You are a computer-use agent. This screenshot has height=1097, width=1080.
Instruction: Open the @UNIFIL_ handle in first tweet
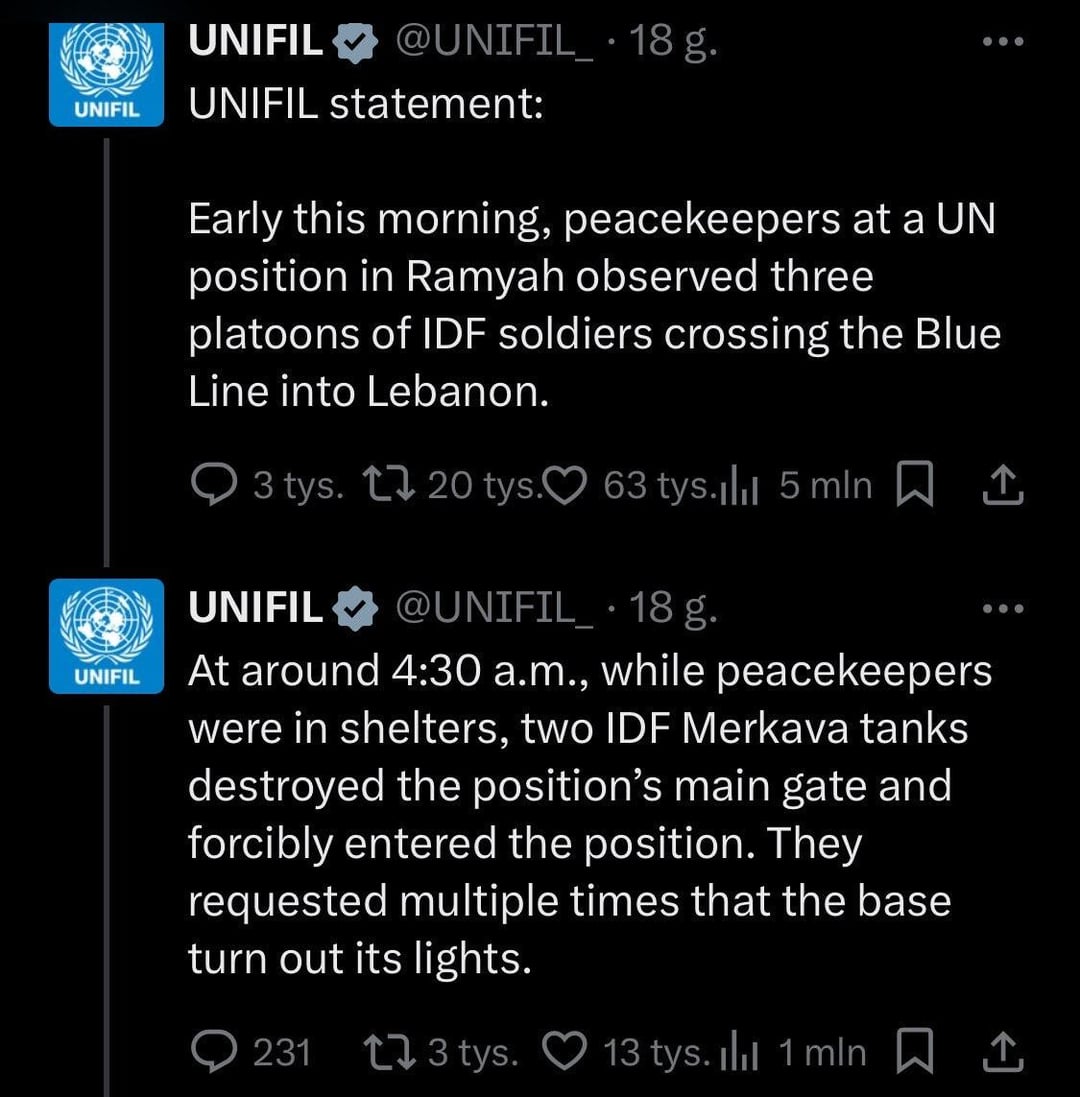coord(495,41)
